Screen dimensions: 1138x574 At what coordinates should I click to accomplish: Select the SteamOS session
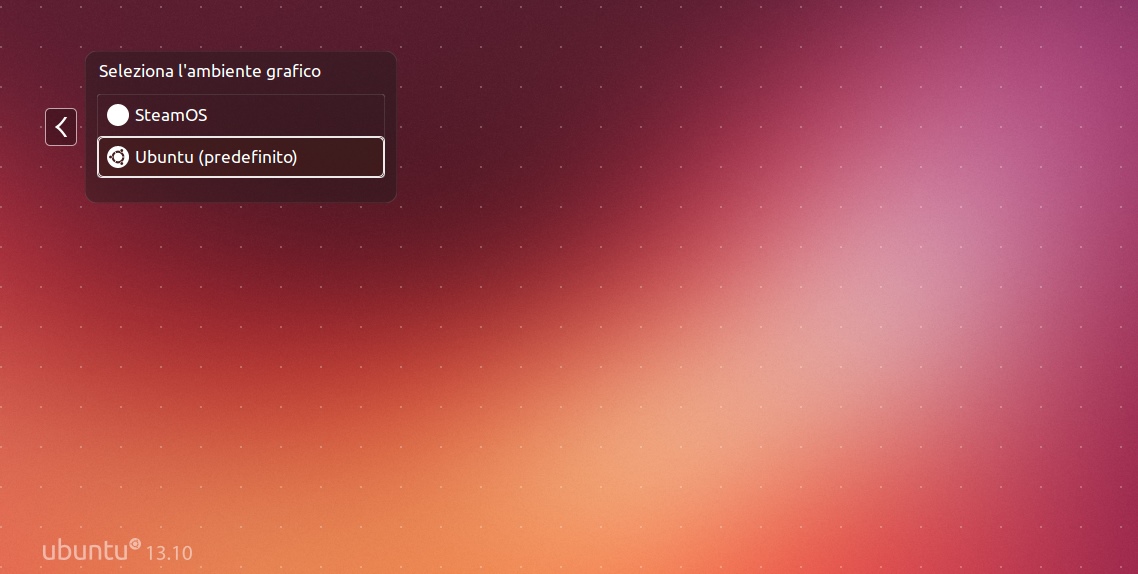pyautogui.click(x=241, y=115)
